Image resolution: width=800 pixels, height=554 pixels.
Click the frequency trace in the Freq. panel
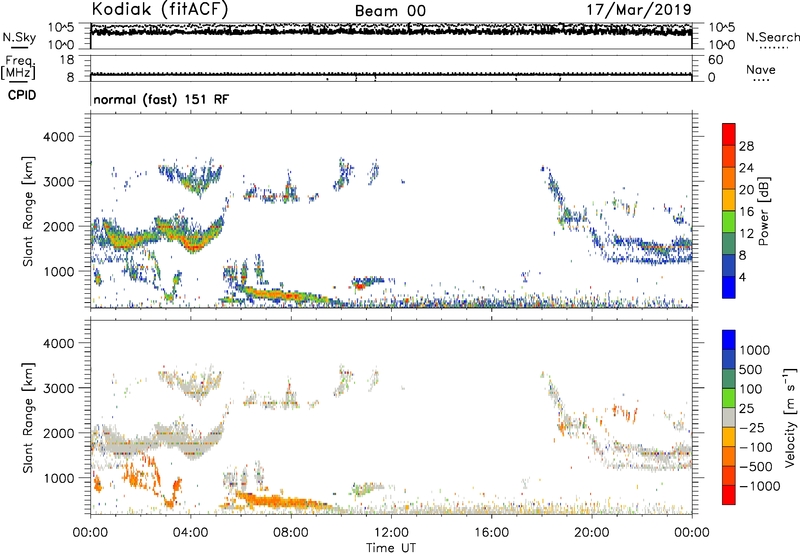pyautogui.click(x=391, y=74)
